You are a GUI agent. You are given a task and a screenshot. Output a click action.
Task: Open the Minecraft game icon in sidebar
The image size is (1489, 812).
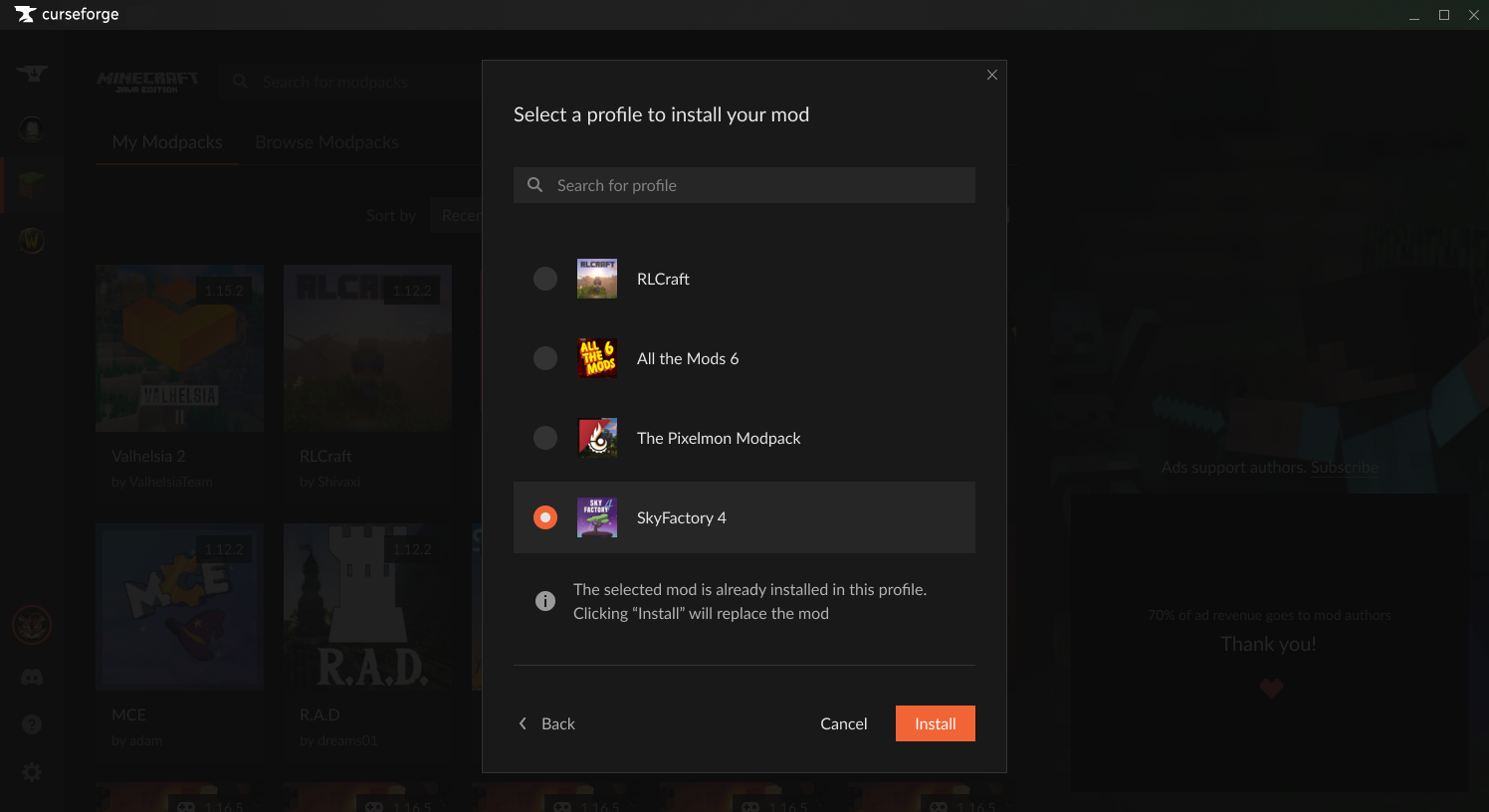[32, 185]
